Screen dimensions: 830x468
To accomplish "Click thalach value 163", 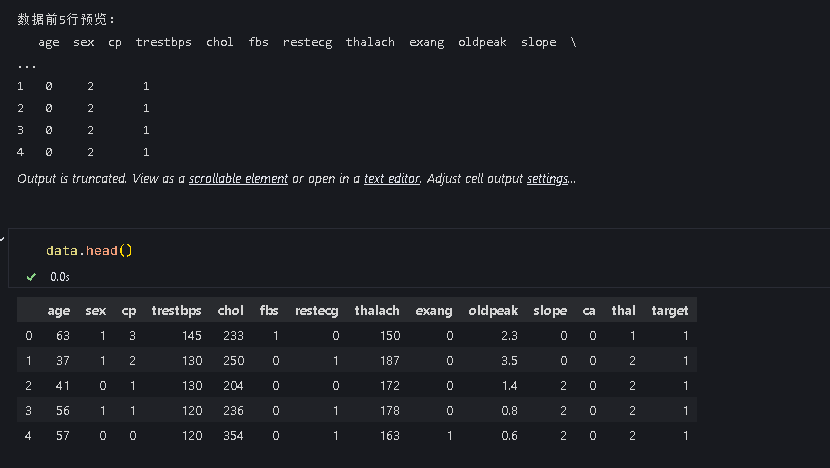I will click(x=390, y=435).
